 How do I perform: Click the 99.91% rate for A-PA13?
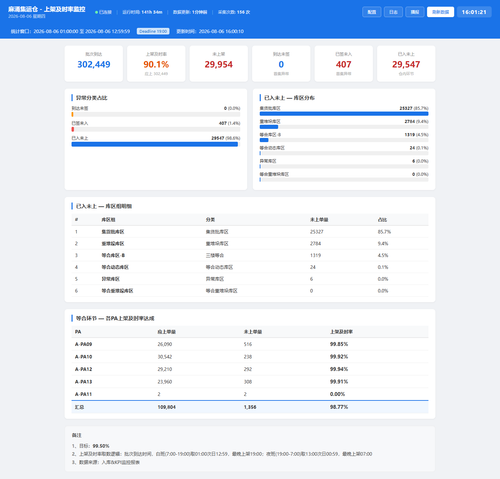pos(339,382)
